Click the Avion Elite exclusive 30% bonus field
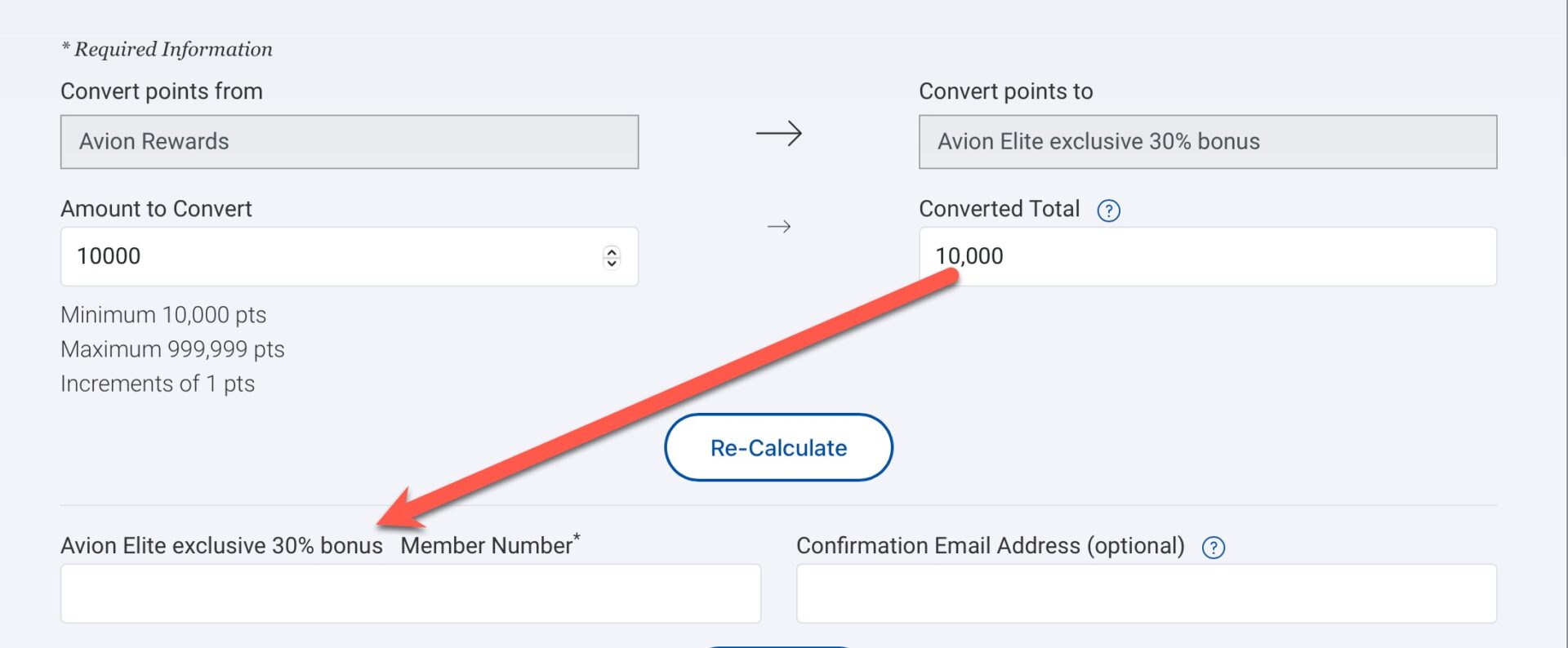Viewport: 1568px width, 648px height. 1208,142
